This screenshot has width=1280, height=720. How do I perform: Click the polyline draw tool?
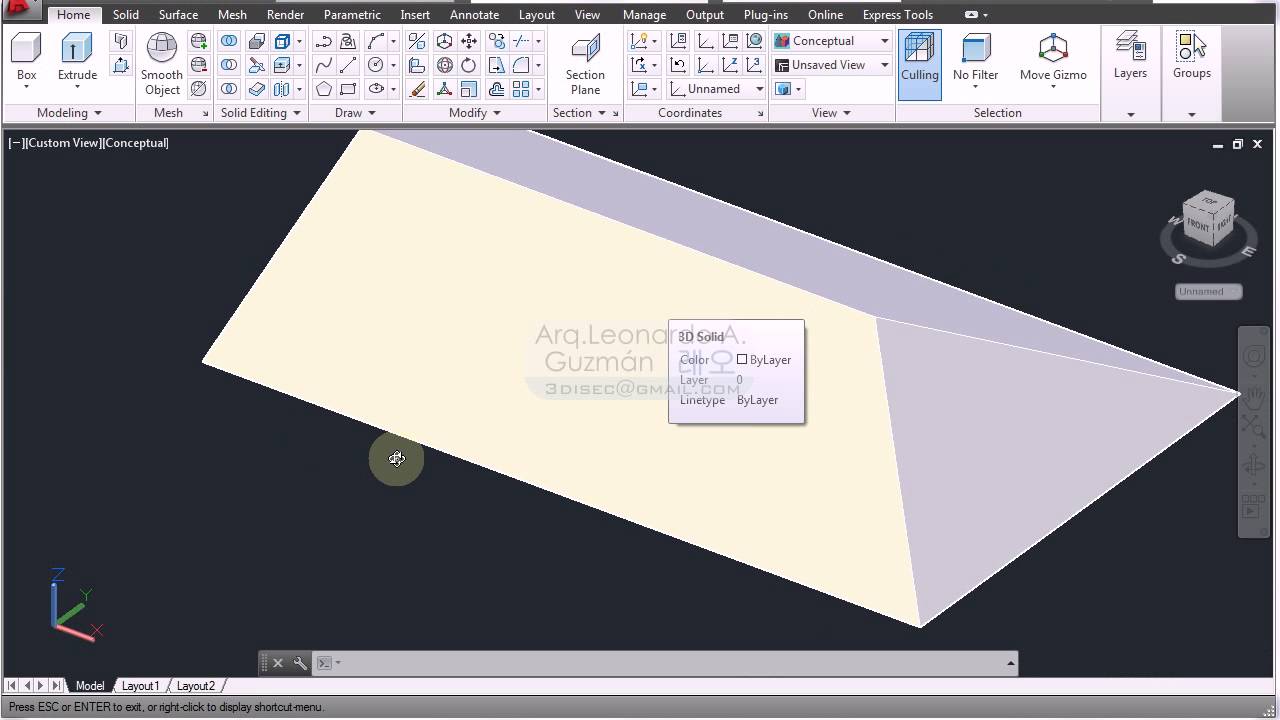tap(324, 41)
